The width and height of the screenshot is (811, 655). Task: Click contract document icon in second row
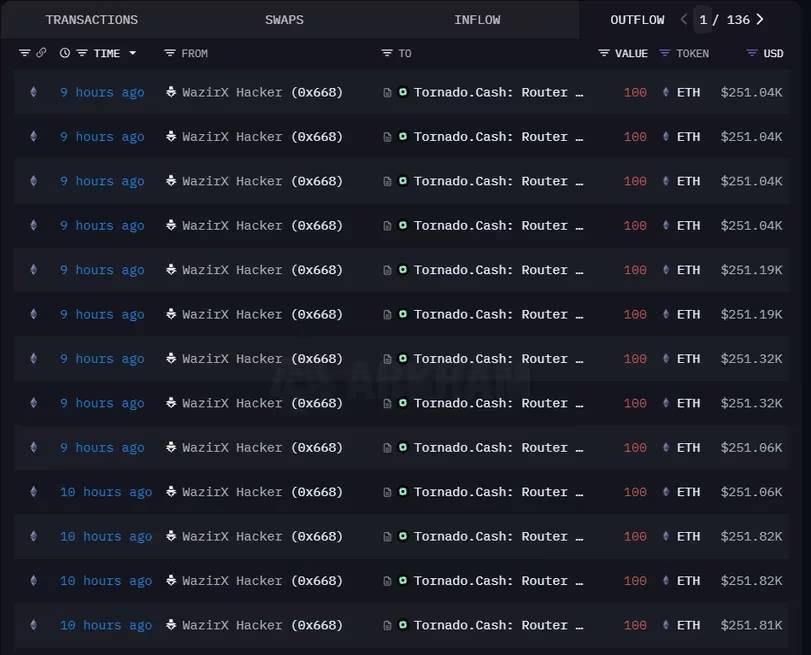(x=387, y=137)
